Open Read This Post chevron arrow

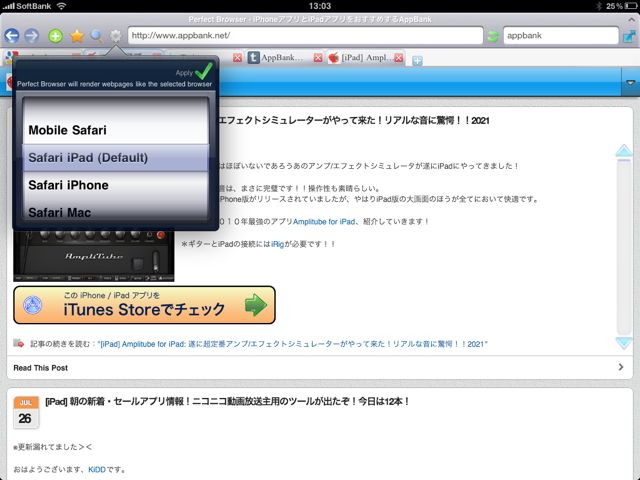621,367
